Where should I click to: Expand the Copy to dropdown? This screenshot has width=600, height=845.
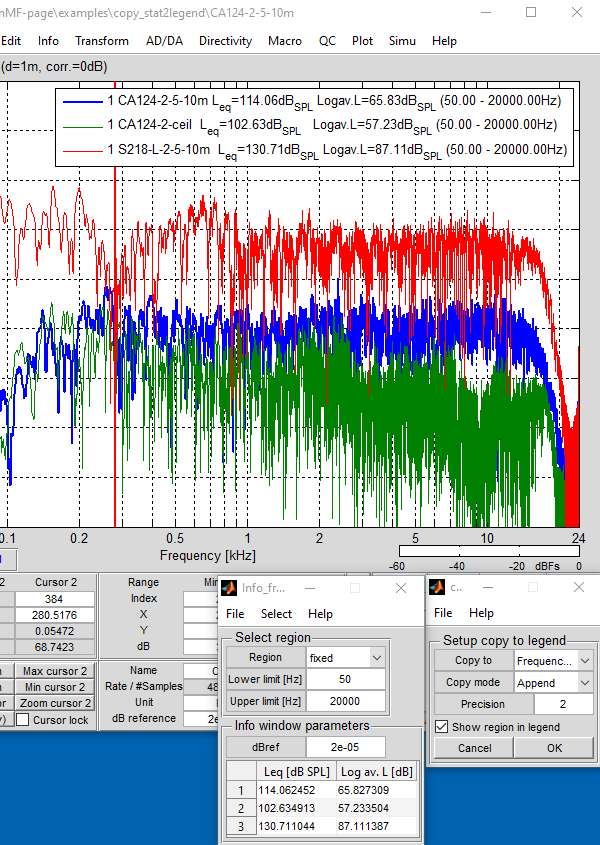point(553,661)
